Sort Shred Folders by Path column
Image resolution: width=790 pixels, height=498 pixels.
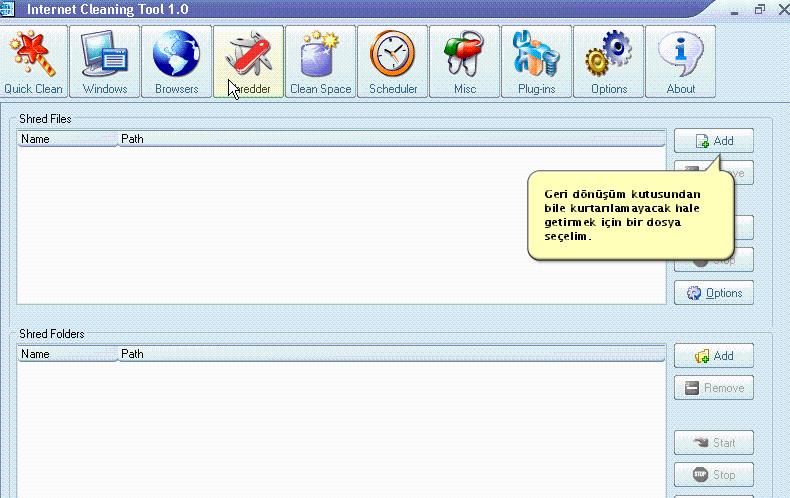point(392,354)
